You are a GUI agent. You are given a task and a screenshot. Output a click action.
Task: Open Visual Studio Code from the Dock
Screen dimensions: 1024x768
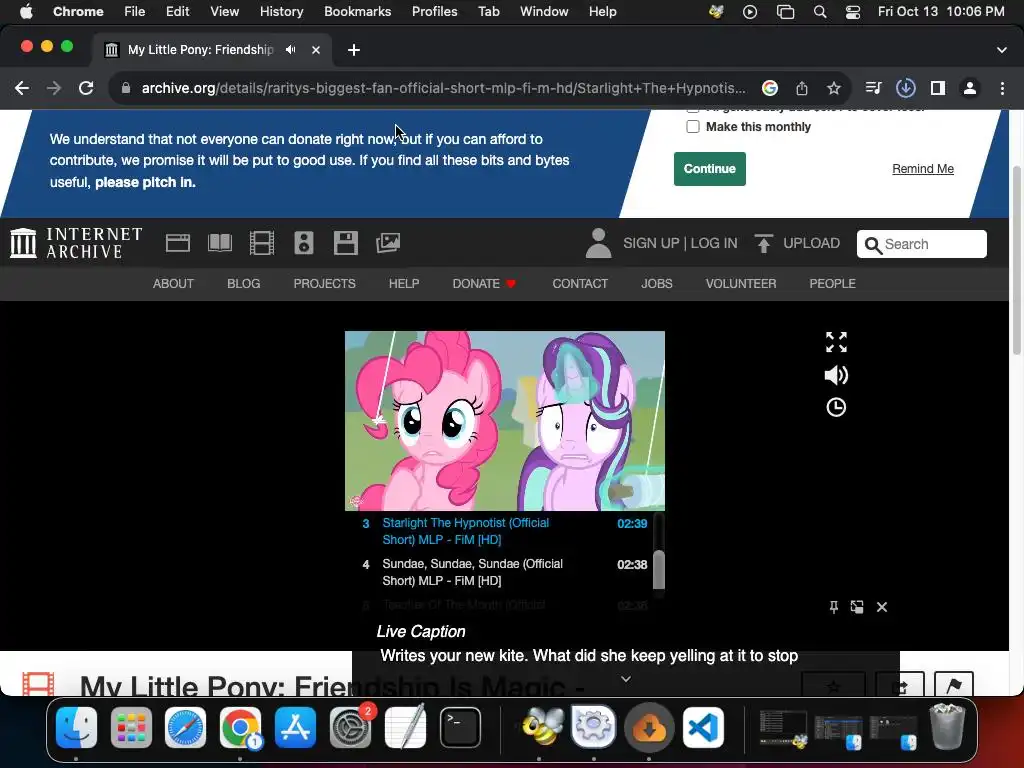click(x=703, y=727)
